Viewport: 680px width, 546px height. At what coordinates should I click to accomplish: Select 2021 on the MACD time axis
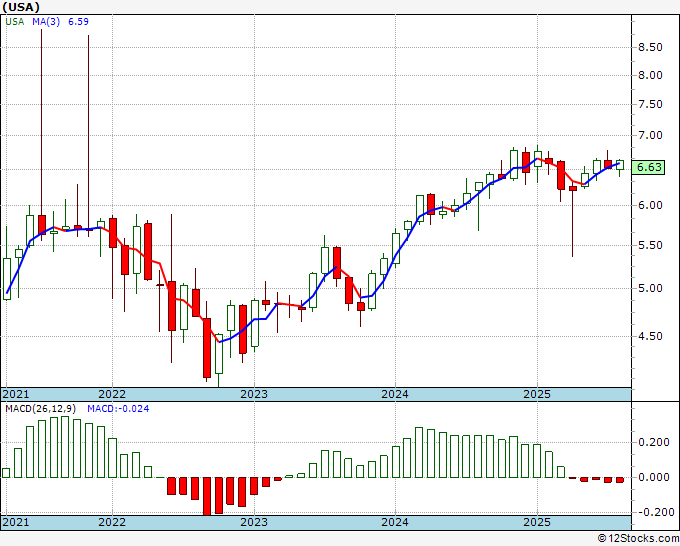16,522
